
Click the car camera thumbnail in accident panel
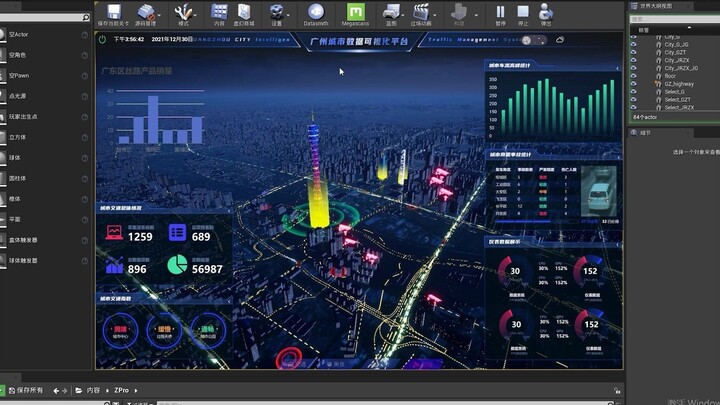point(599,191)
